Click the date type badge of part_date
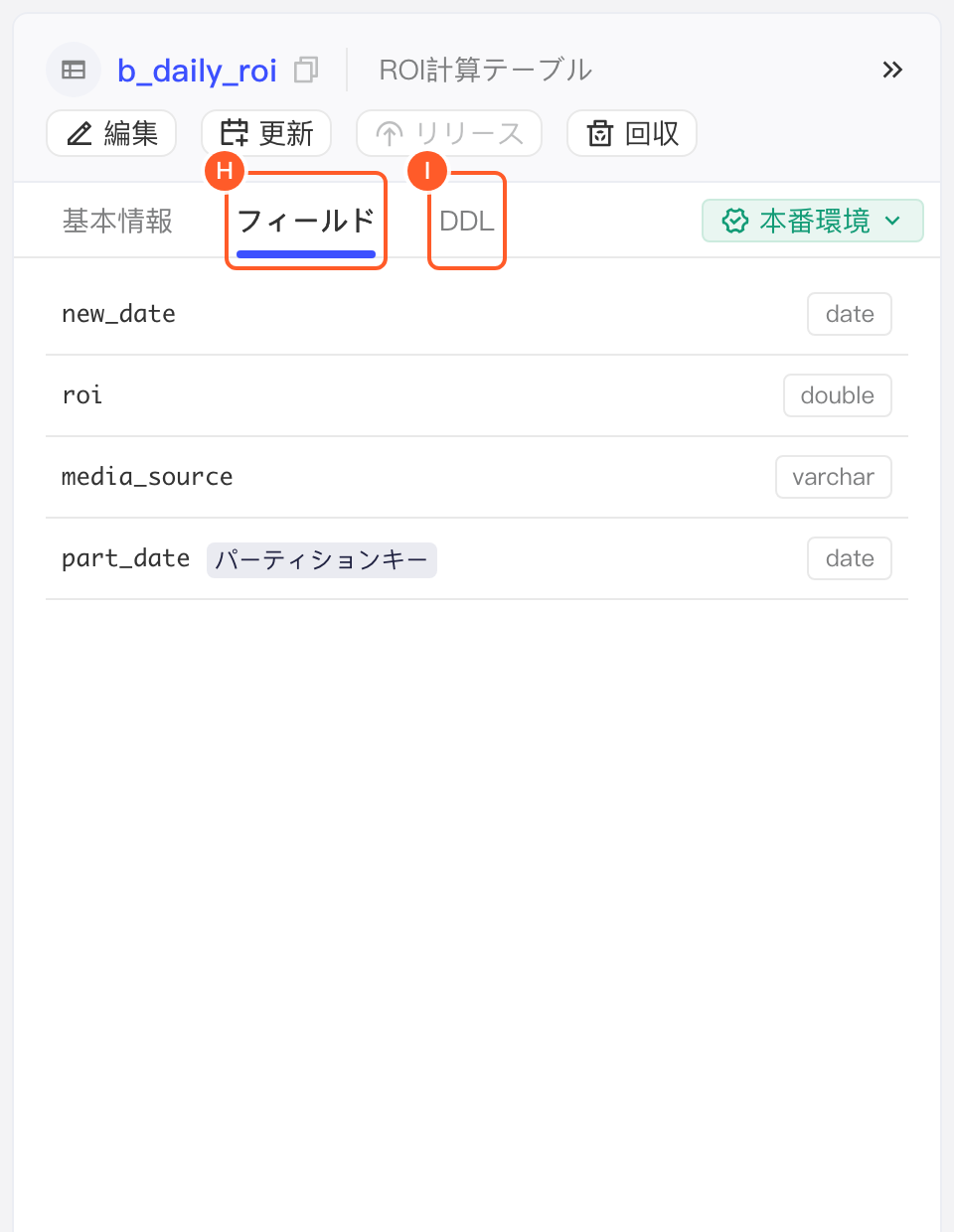Viewport: 954px width, 1232px height. (x=850, y=558)
